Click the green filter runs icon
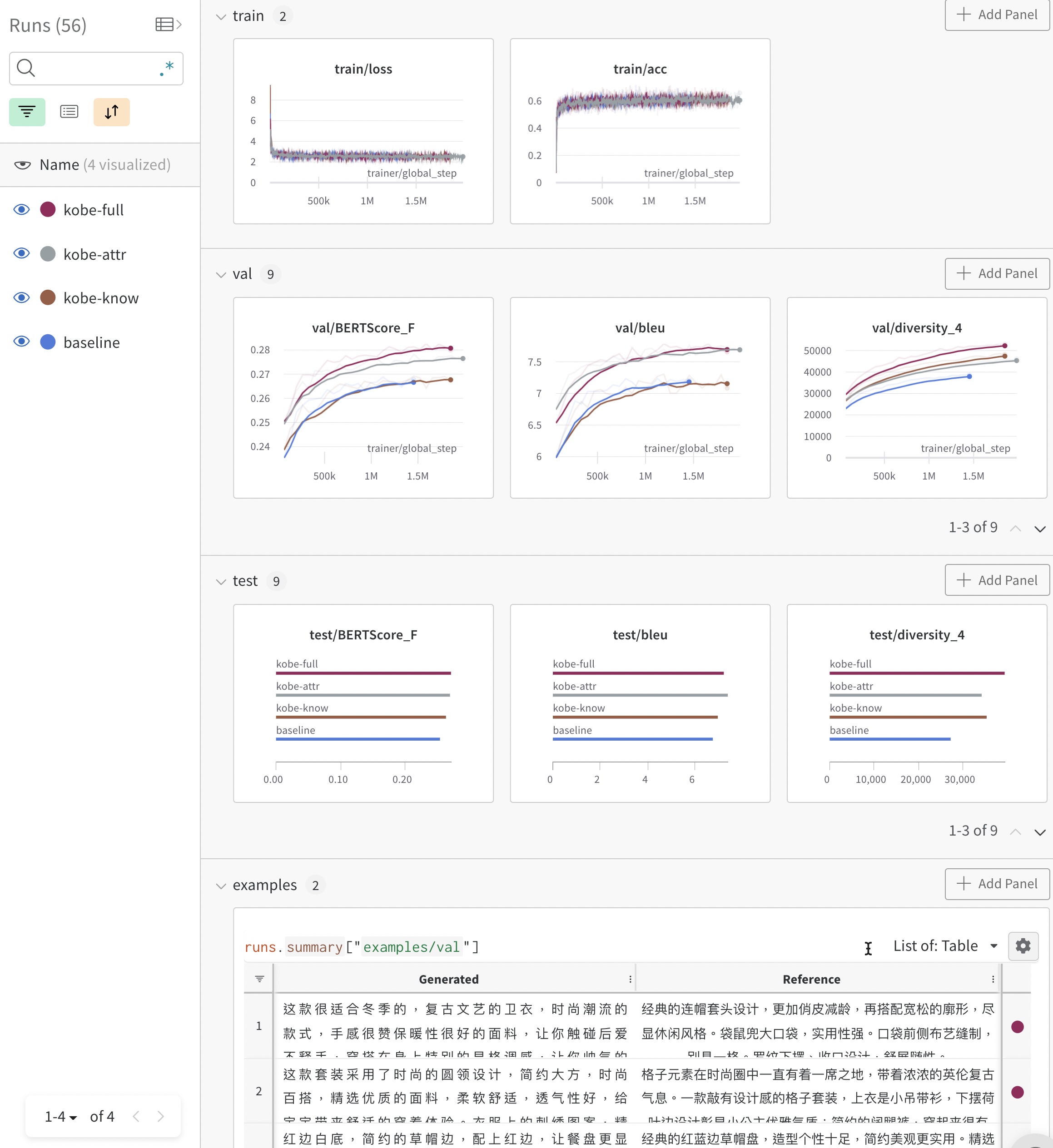 coord(27,112)
